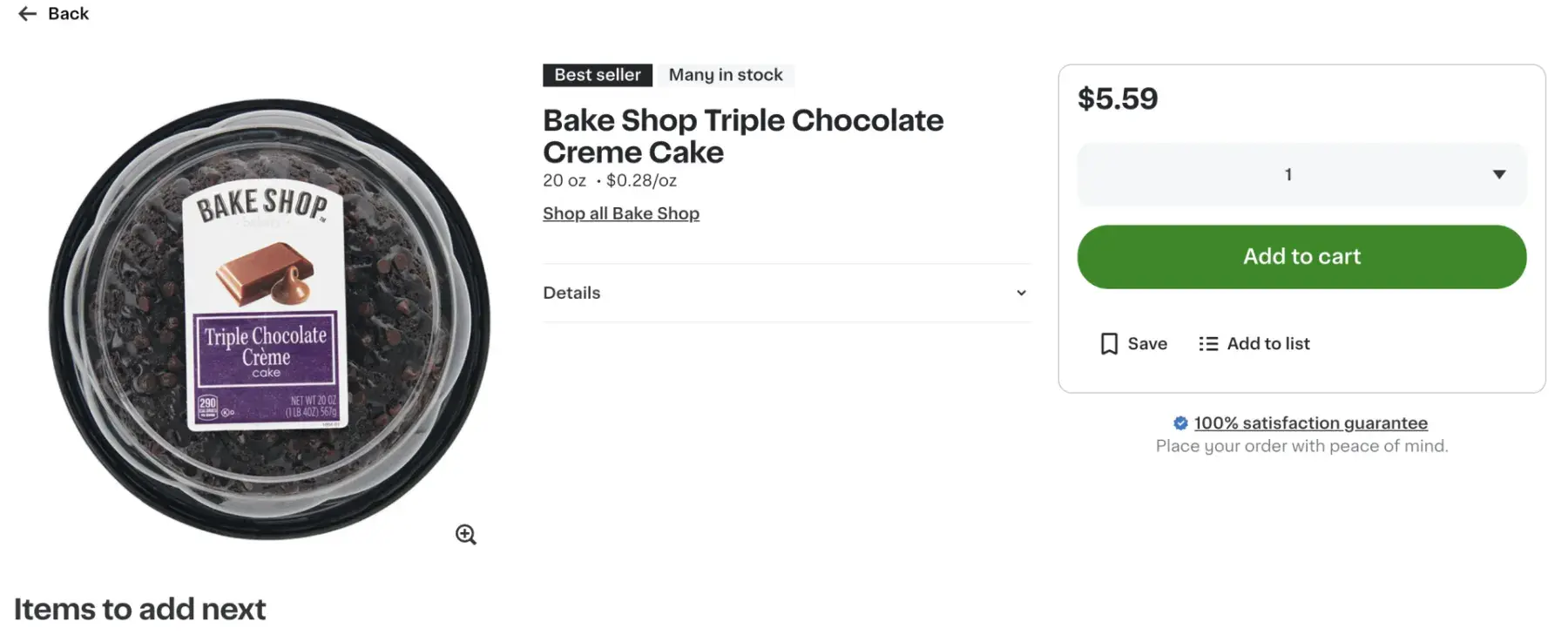
Task: Click the back arrow icon
Action: [27, 14]
